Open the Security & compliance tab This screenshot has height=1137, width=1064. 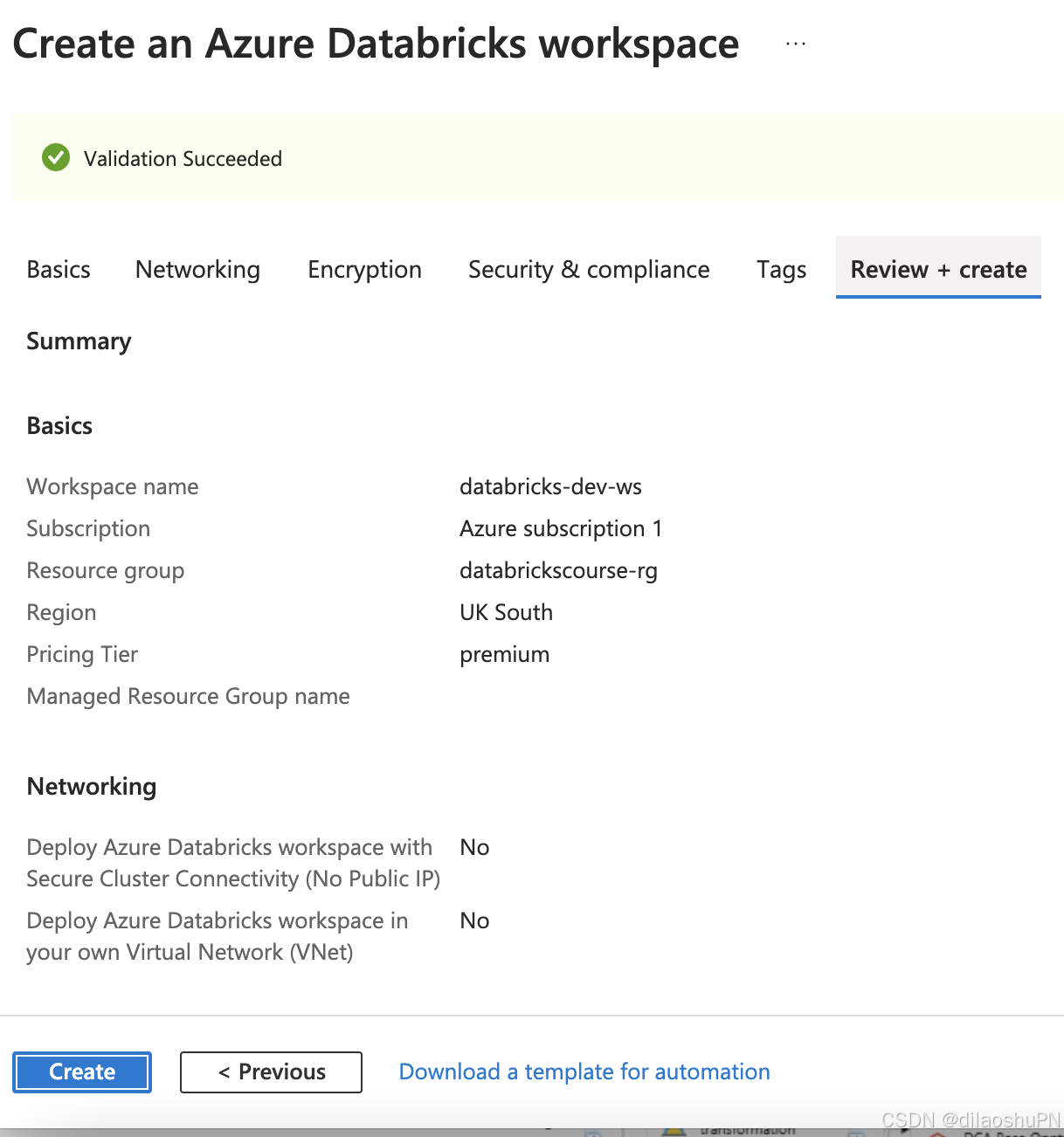(589, 269)
